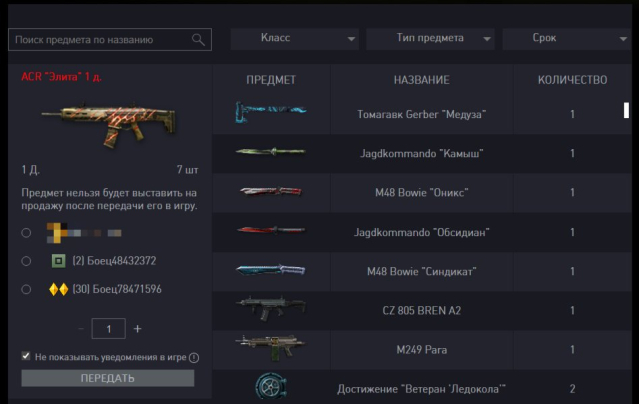Open the "Класс" dropdown filter
Viewport: 639px width, 404px height.
tap(295, 39)
